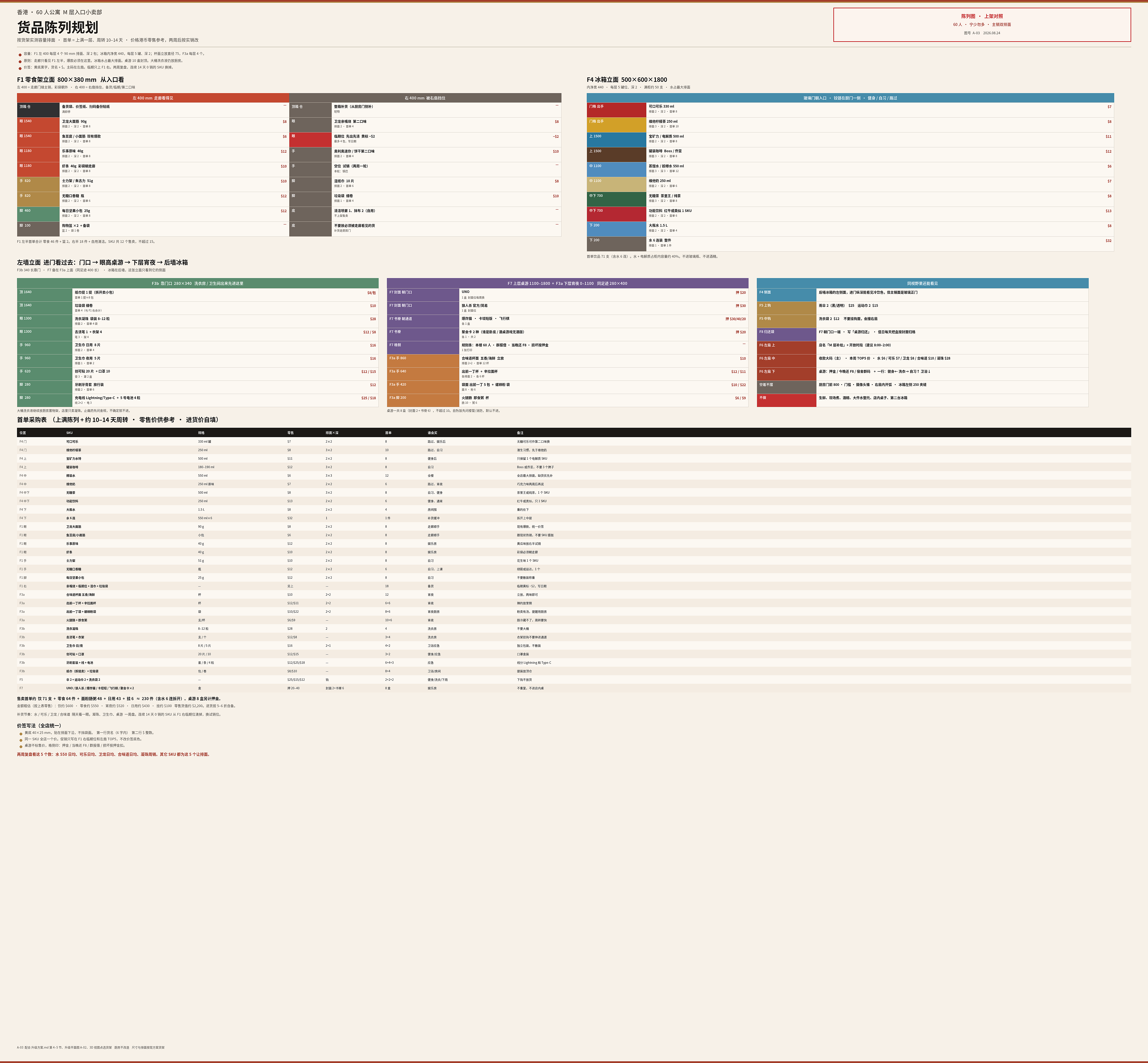Click the 左 400 mm 走廊看得见 header band
Viewport: 1148px width, 1063px height.
pos(153,98)
